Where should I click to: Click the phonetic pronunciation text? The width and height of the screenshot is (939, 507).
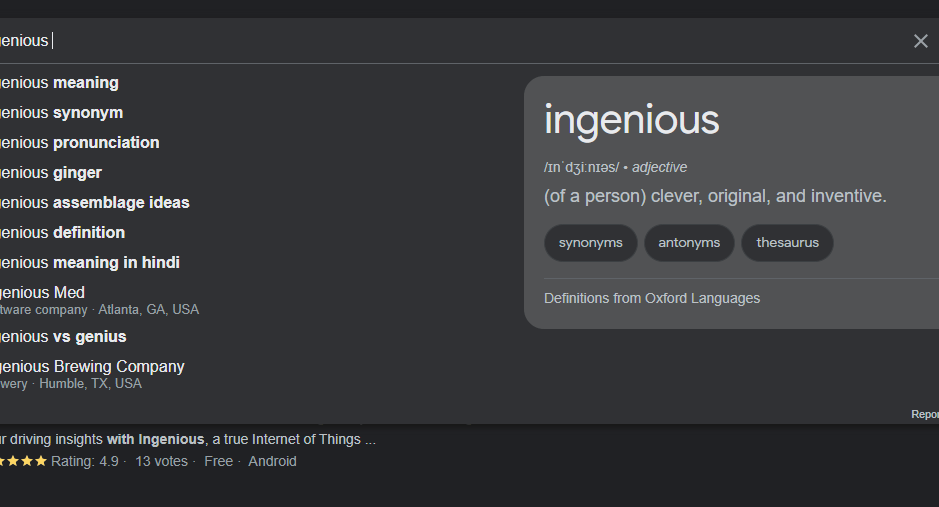581,167
